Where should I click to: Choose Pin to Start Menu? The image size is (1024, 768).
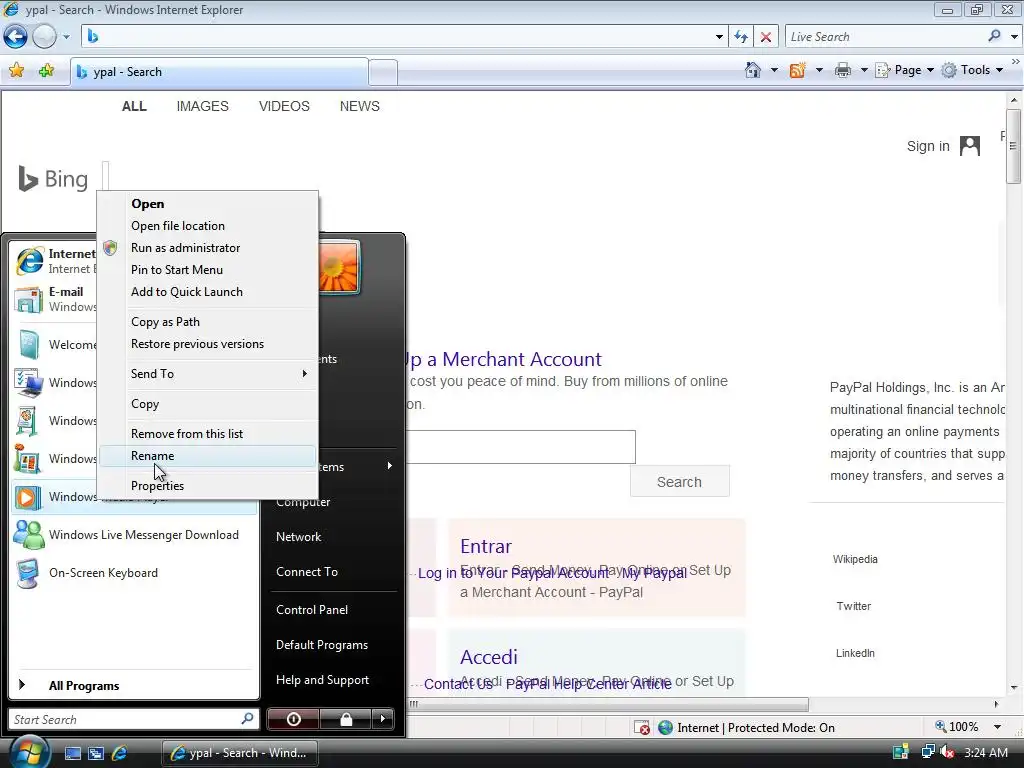click(207, 270)
